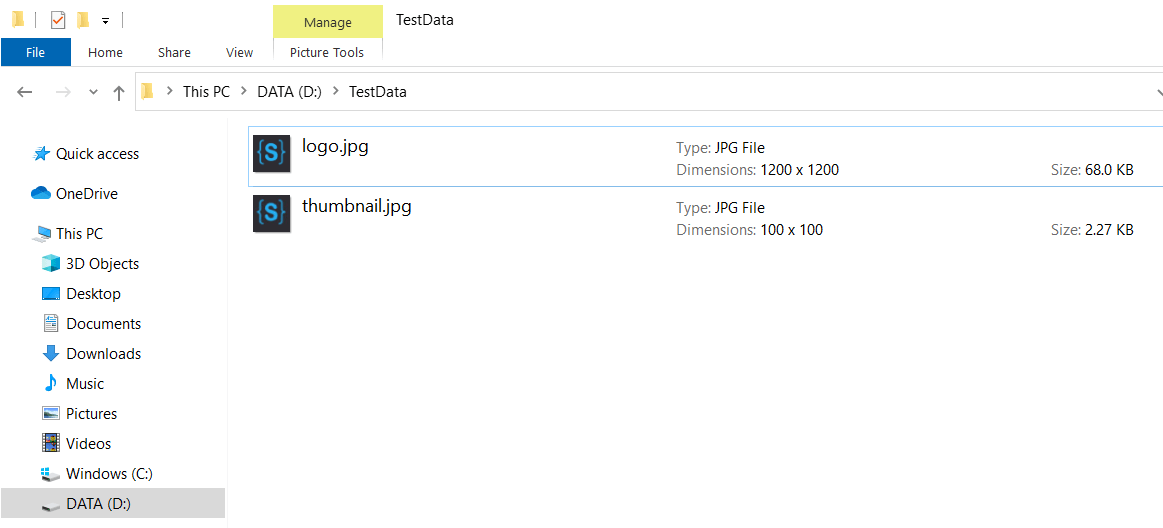Click the address bar folder icon
1163x528 pixels.
(147, 92)
